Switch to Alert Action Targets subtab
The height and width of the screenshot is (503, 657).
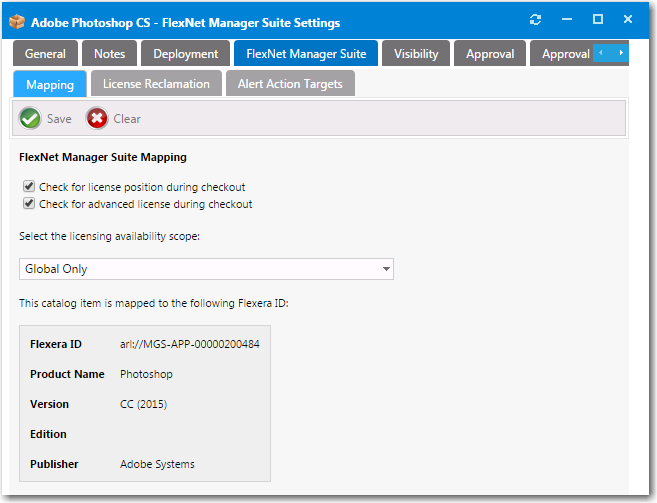[x=290, y=84]
